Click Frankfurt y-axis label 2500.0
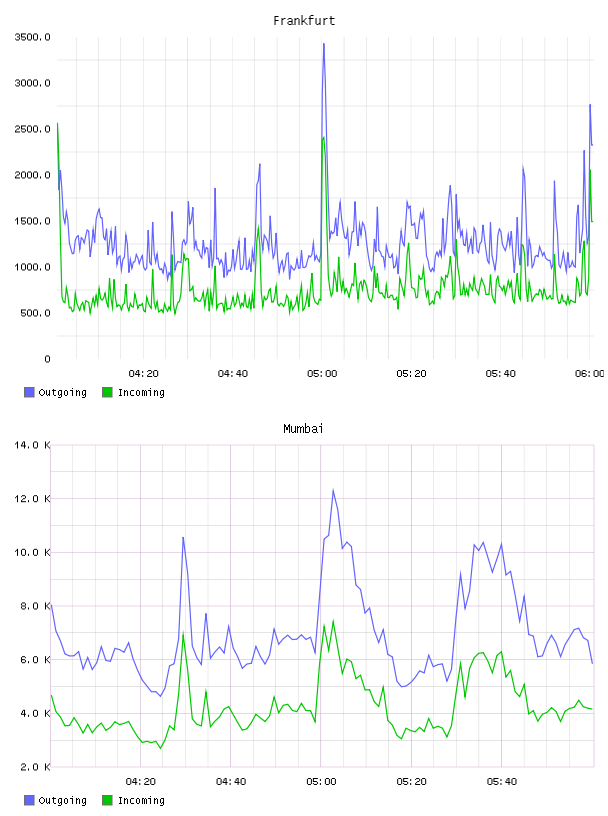Viewport: 608px width, 816px height. (x=32, y=129)
